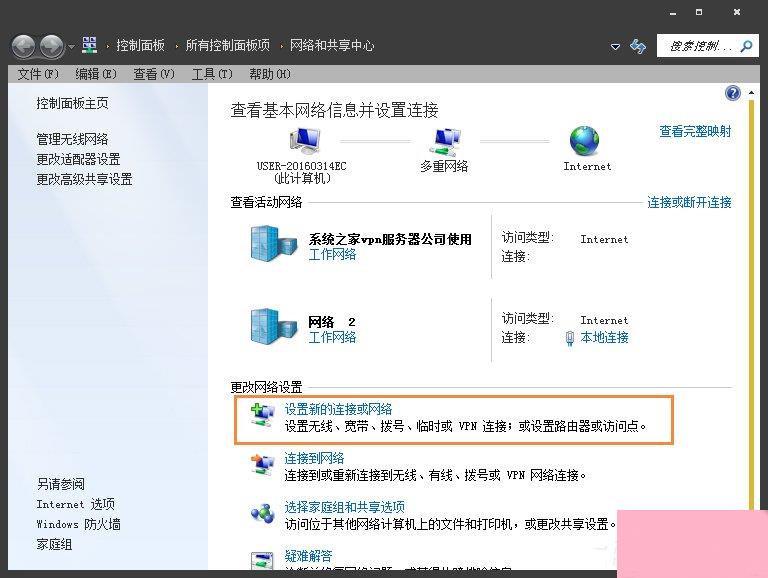
Task: Click the icon beside 疑难解答
Action: (x=262, y=560)
